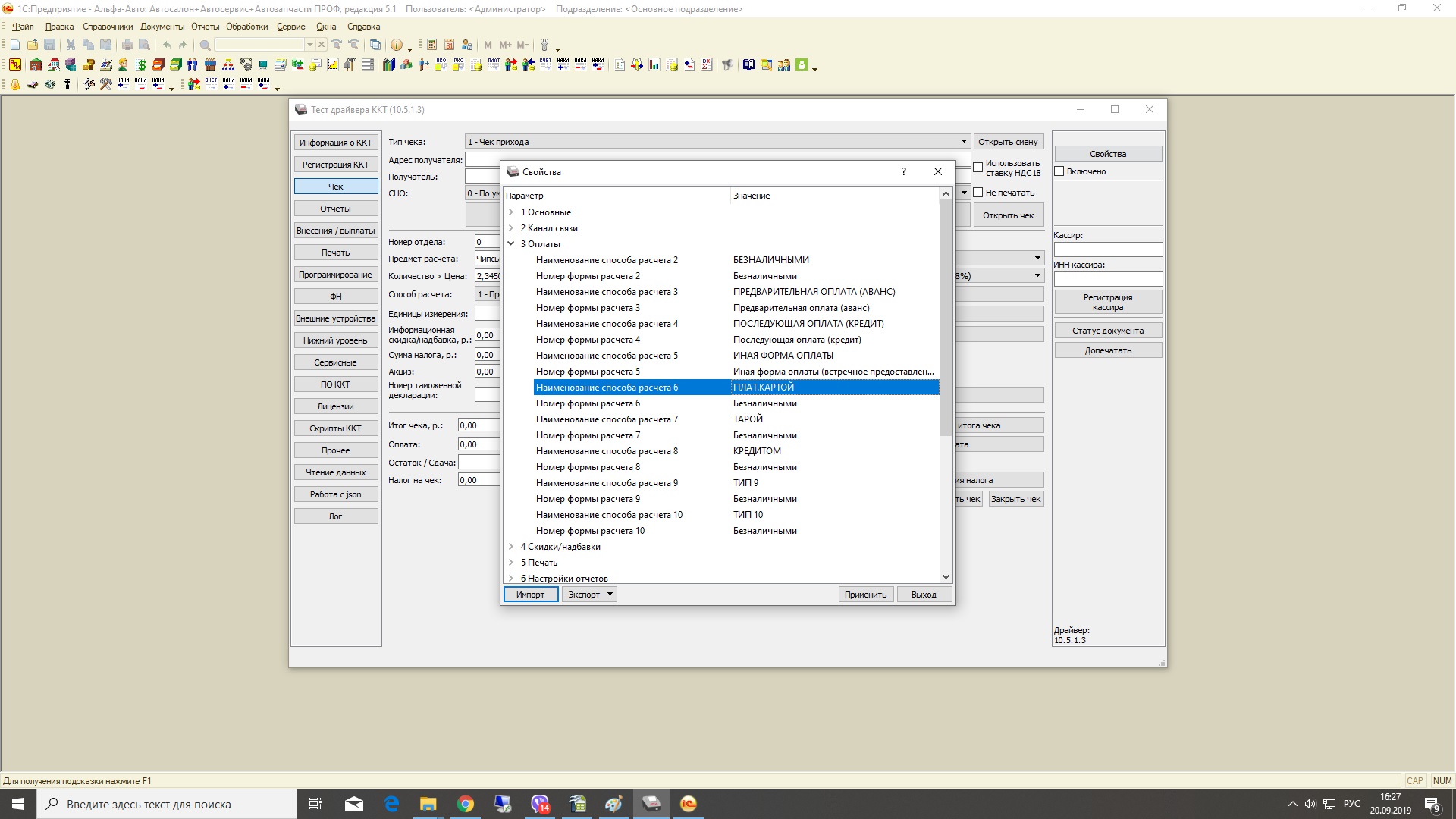This screenshot has width=1456, height=819.
Task: Click the bell icon in third toolbar row
Action: (x=15, y=84)
